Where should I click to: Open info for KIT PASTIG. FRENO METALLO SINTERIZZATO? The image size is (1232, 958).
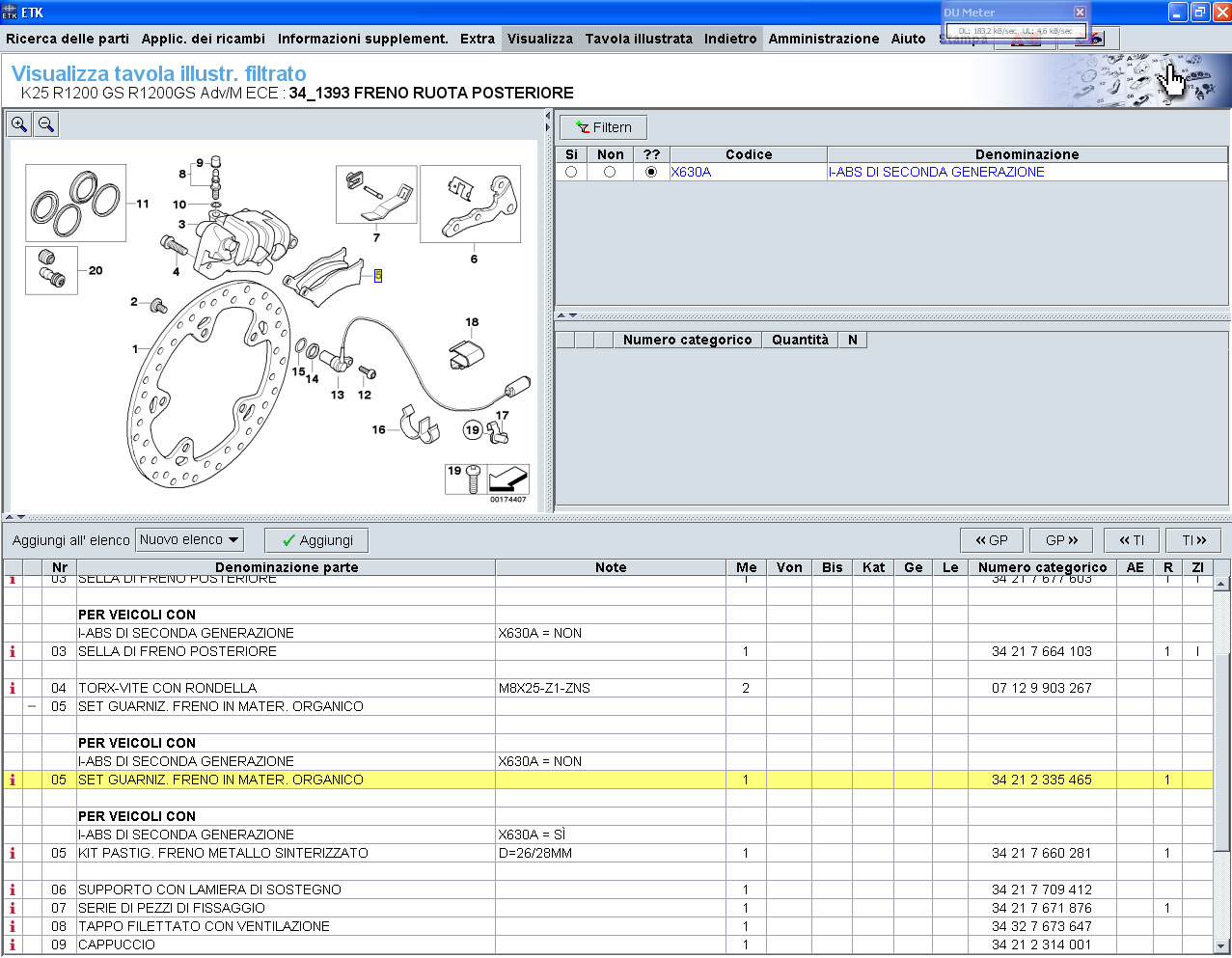[x=13, y=853]
